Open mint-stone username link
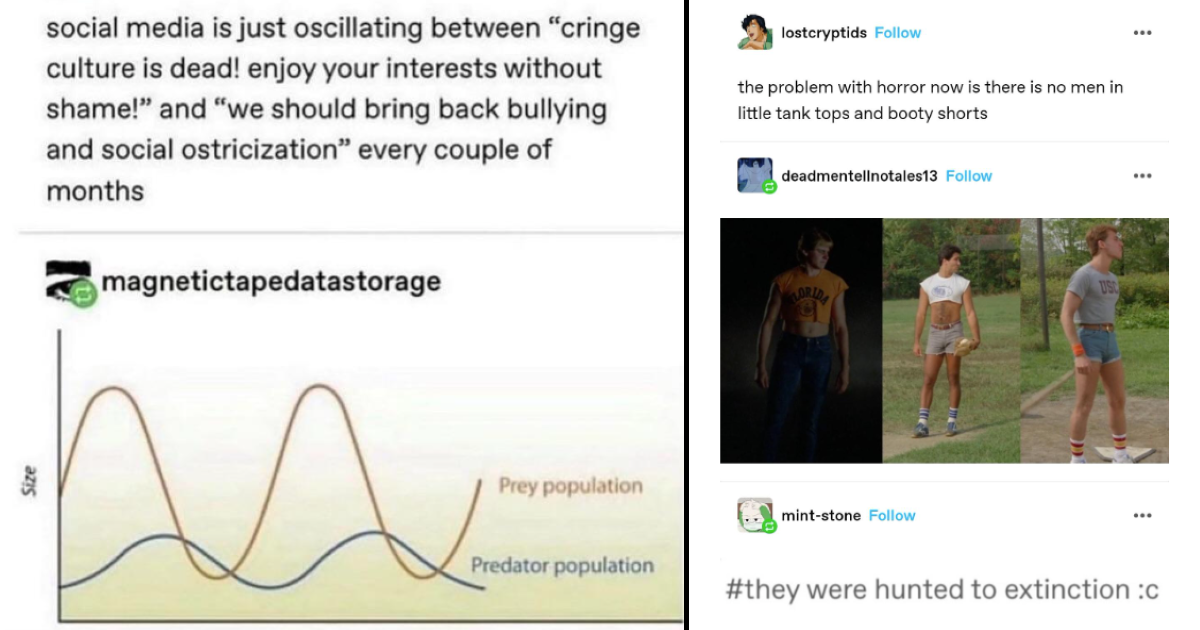Image resolution: width=1200 pixels, height=630 pixels. 820,516
